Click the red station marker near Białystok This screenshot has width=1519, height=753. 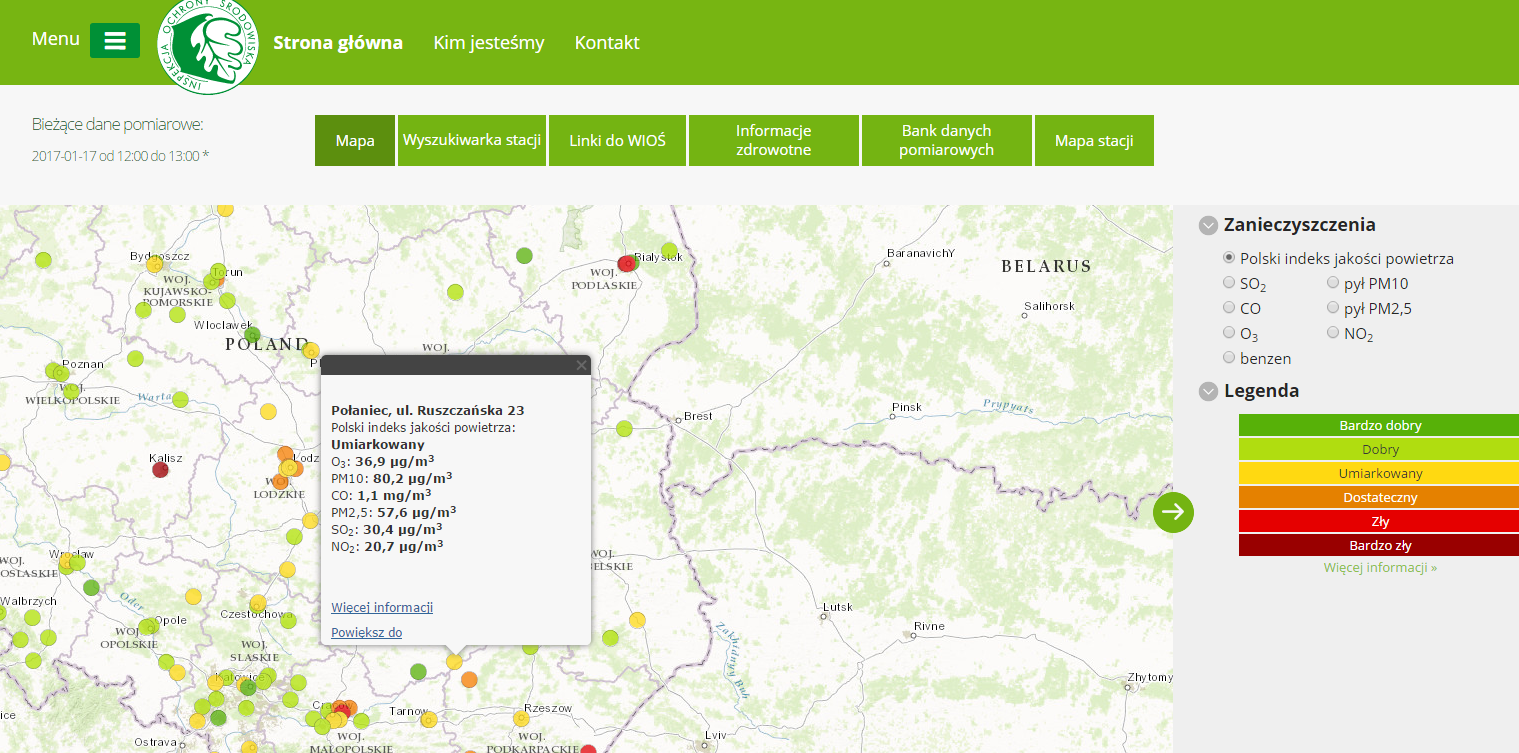627,263
